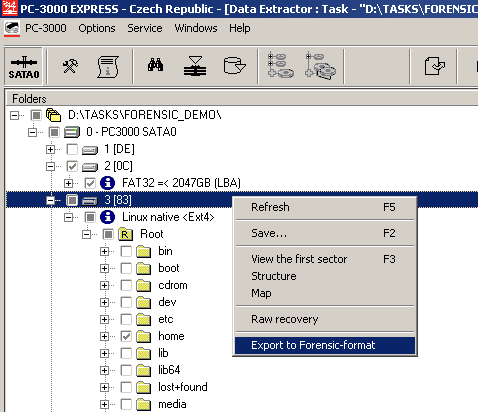Expand the home folder node
This screenshot has width=478, height=412.
104,337
